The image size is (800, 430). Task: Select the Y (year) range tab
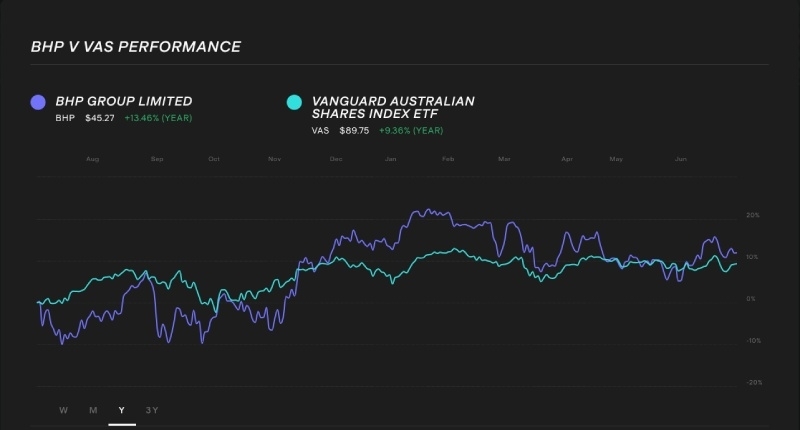(x=121, y=410)
